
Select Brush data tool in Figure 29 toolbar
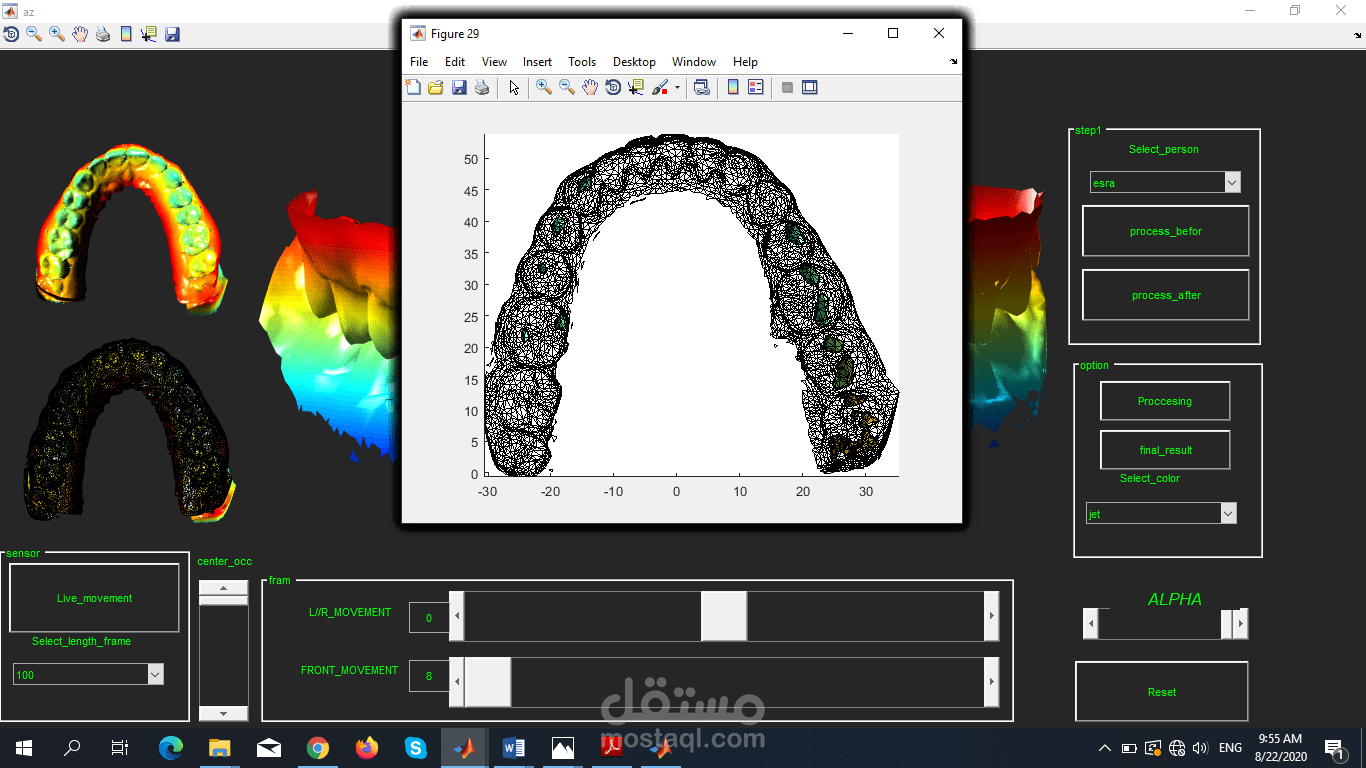tap(660, 88)
